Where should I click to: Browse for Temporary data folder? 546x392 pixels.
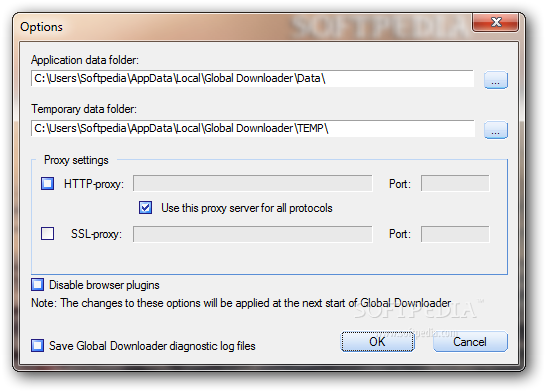click(x=496, y=130)
